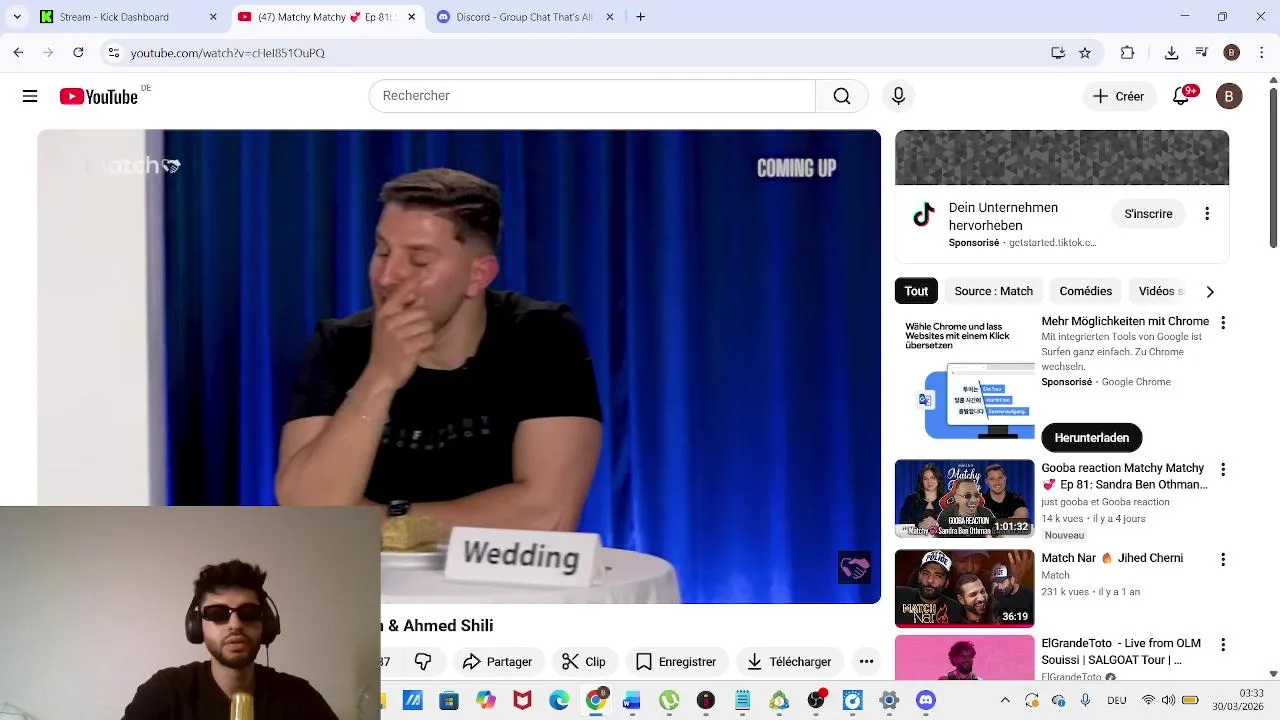1280x720 pixels.
Task: Close the Kick Dashboard tab
Action: (x=213, y=17)
